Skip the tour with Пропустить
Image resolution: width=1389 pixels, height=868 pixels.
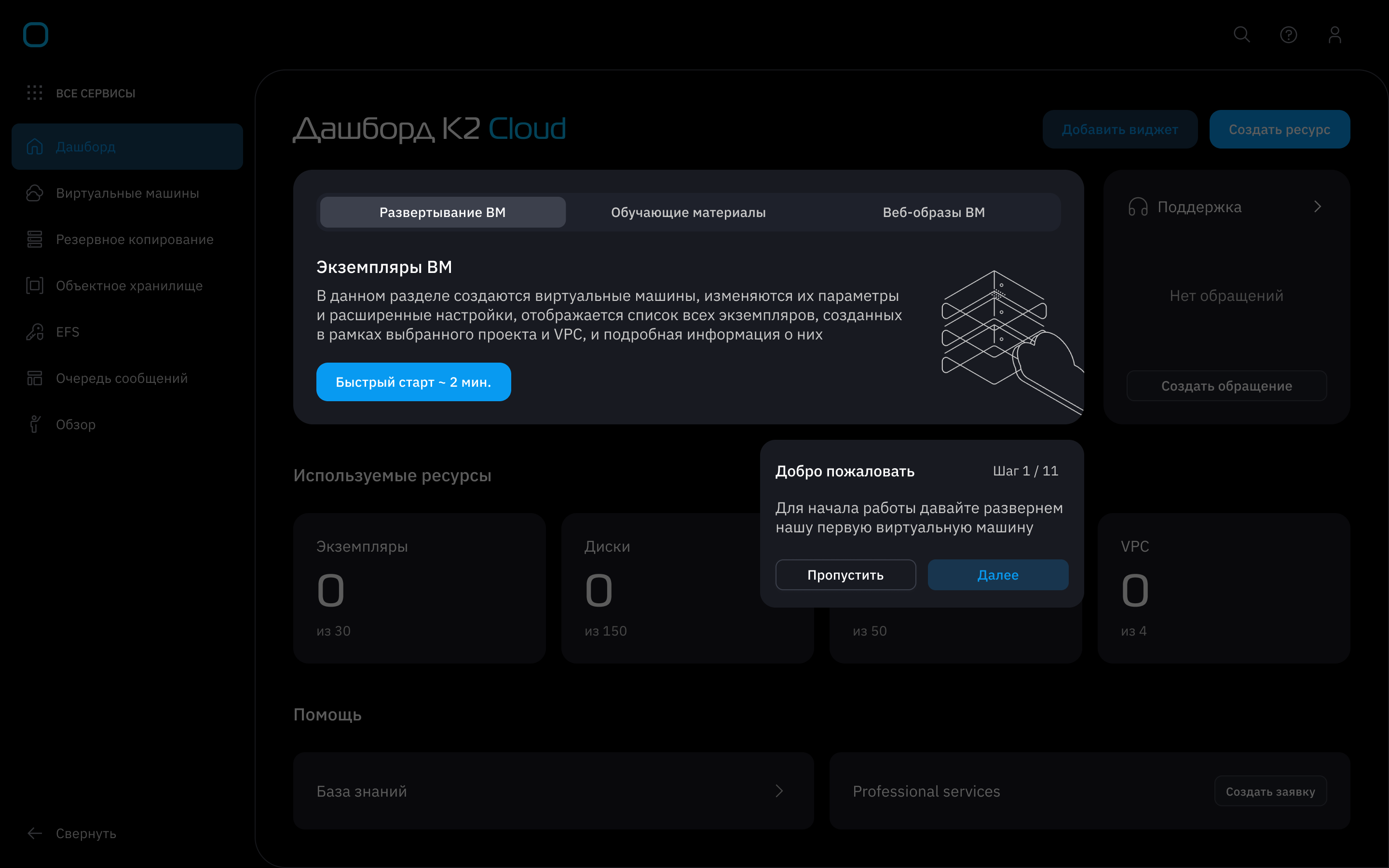click(x=845, y=575)
